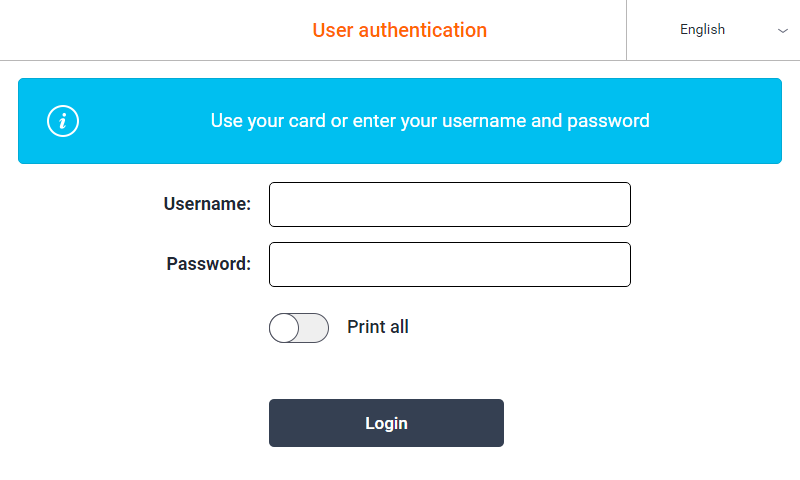Focus the Password input field
Screen dimensions: 800x480
pyautogui.click(x=449, y=264)
